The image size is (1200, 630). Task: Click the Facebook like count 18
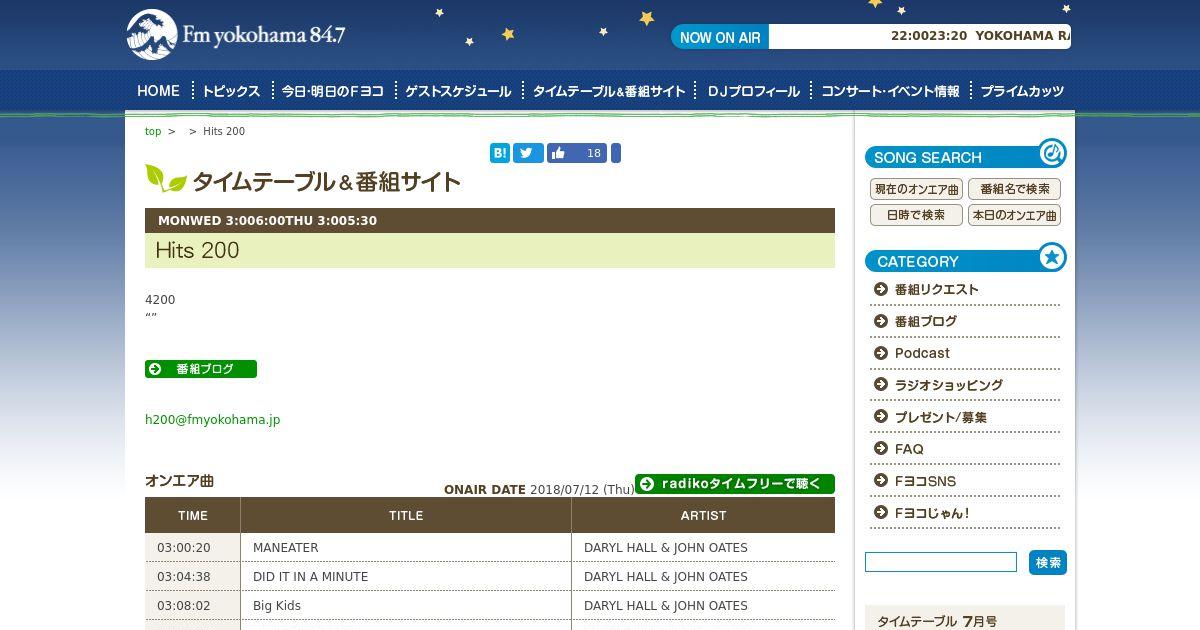click(594, 153)
